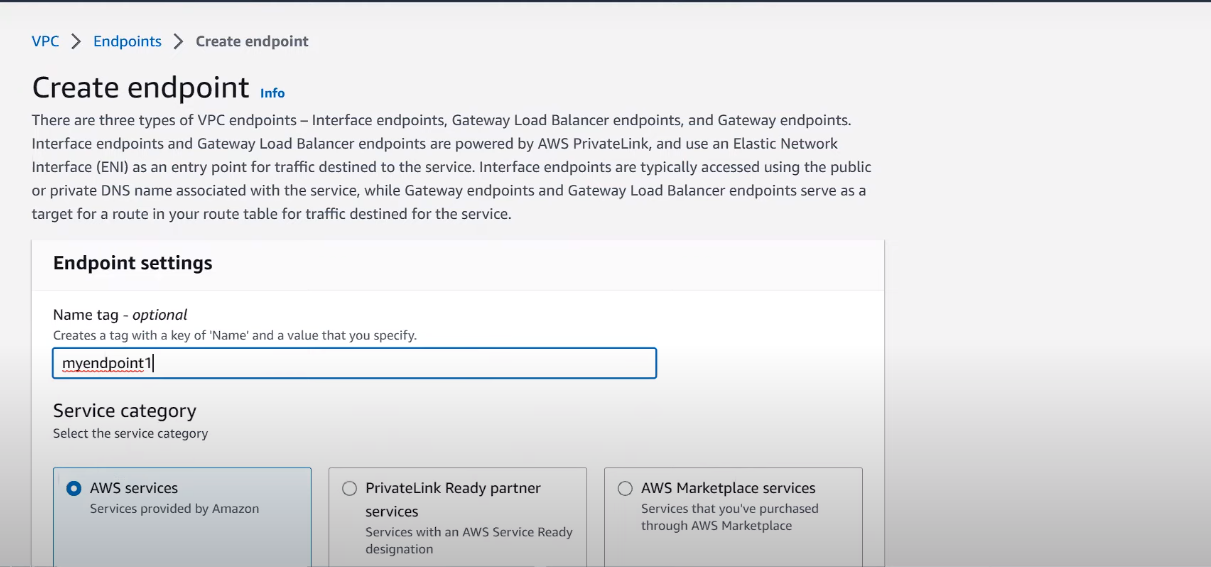Click the 'Services with an AWS Service Ready designation' text
This screenshot has height=567, width=1211.
[469, 540]
